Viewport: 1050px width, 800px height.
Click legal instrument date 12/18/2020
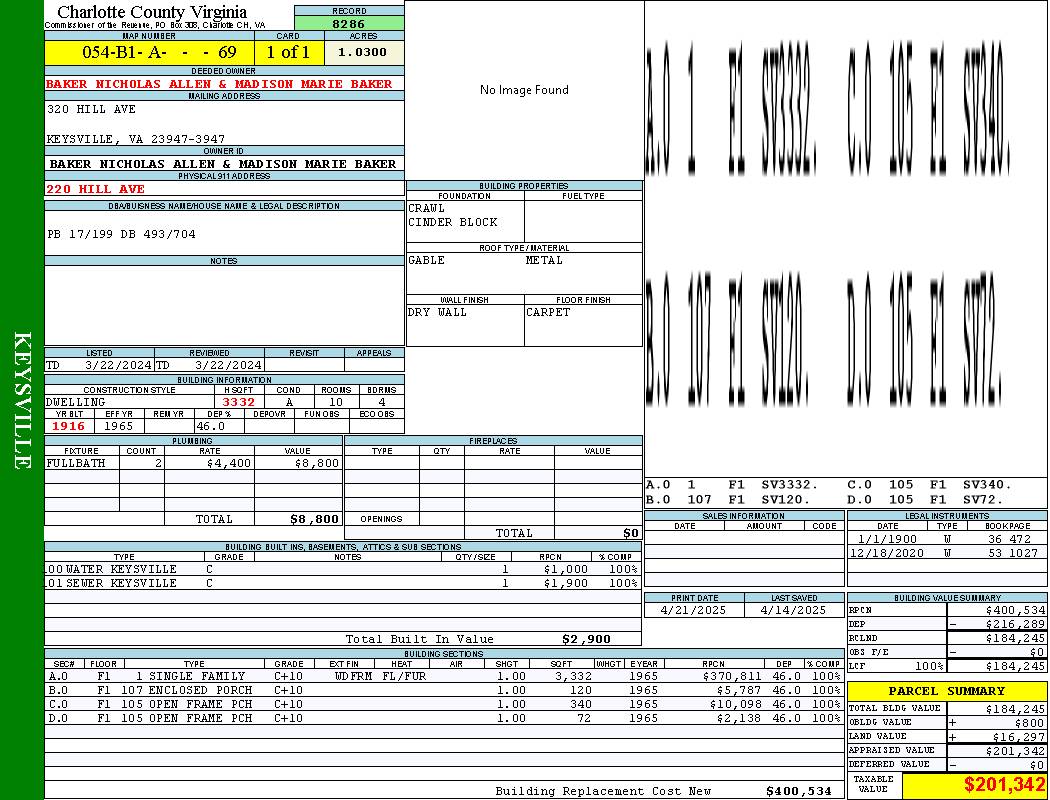click(x=887, y=554)
